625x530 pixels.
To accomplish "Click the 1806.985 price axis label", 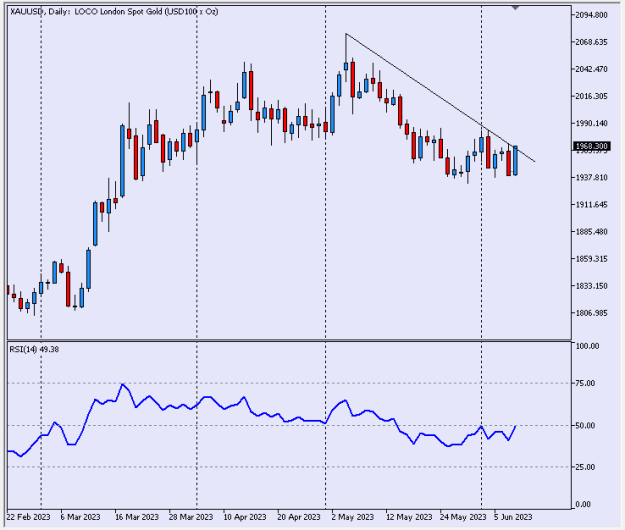I will point(592,313).
